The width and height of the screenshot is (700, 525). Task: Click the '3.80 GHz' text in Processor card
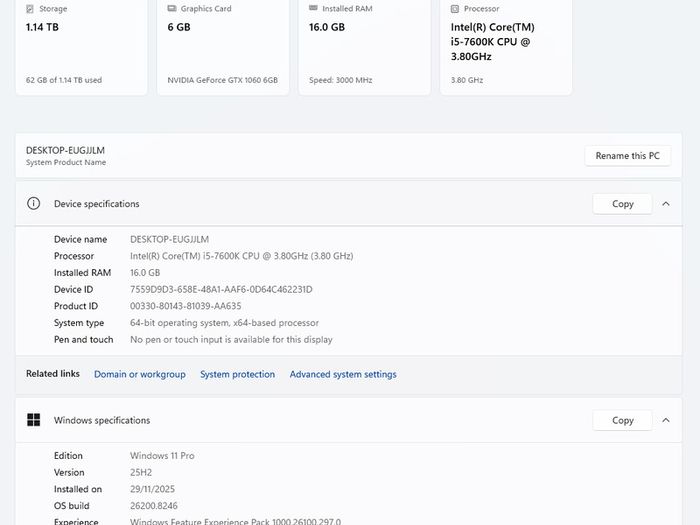pos(467,80)
